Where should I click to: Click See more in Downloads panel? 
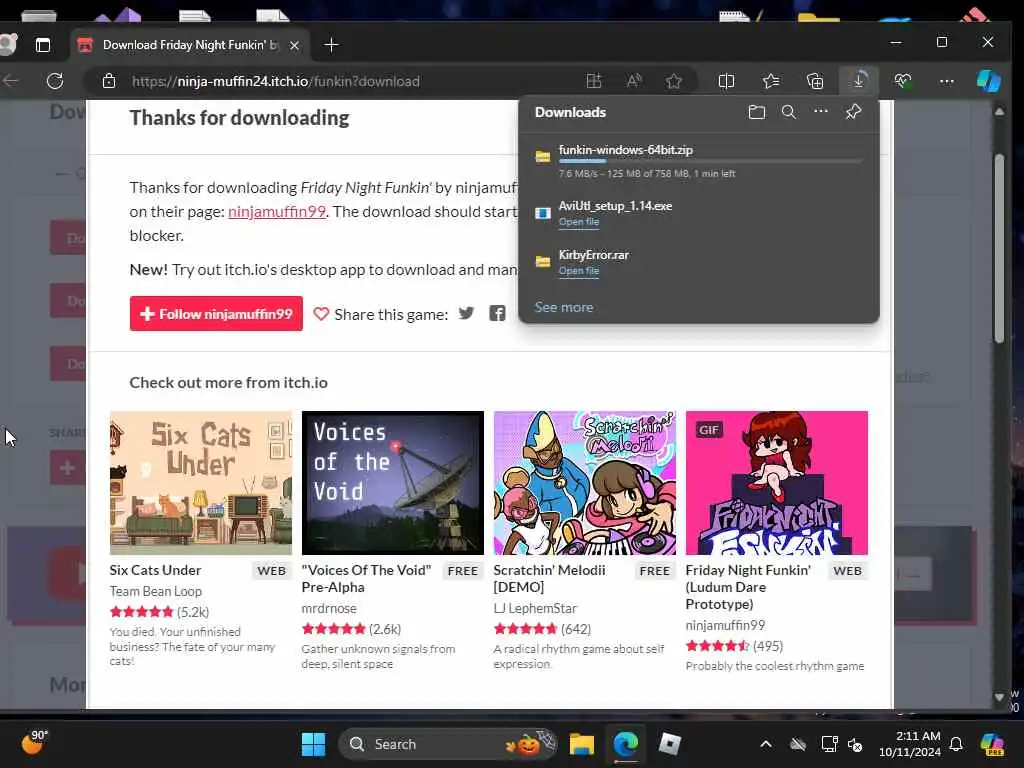tap(564, 307)
